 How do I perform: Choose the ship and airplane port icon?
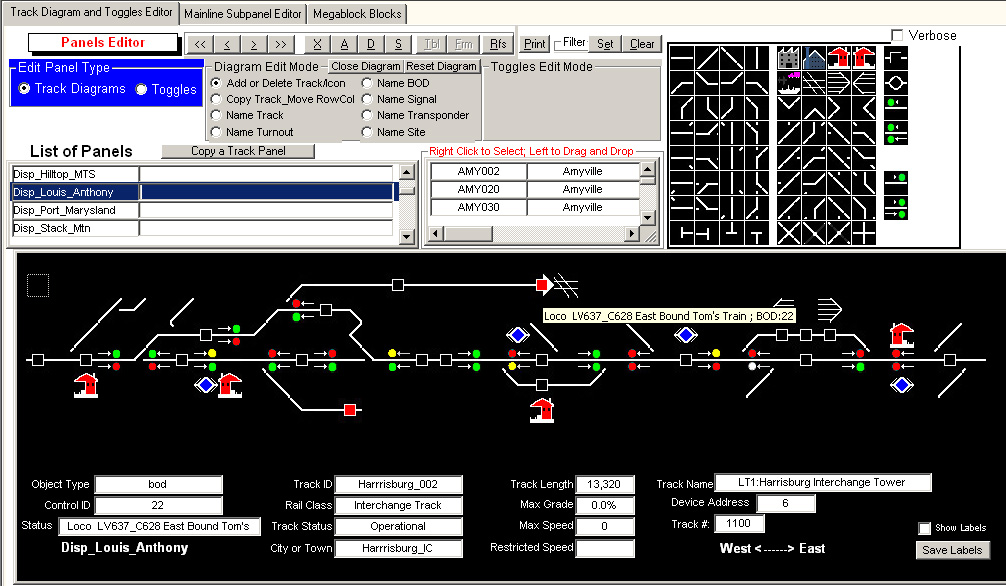pyautogui.click(x=789, y=84)
